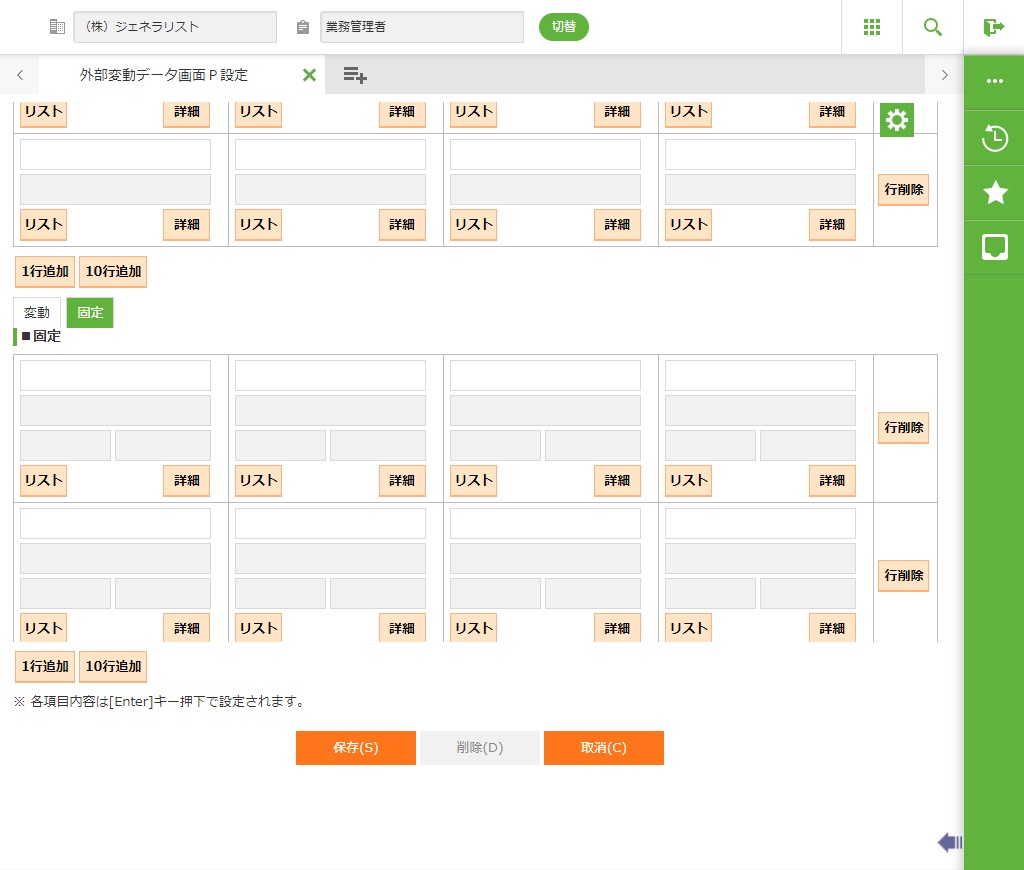Switch to the 固定 tab
1024x870 pixels.
tap(90, 313)
